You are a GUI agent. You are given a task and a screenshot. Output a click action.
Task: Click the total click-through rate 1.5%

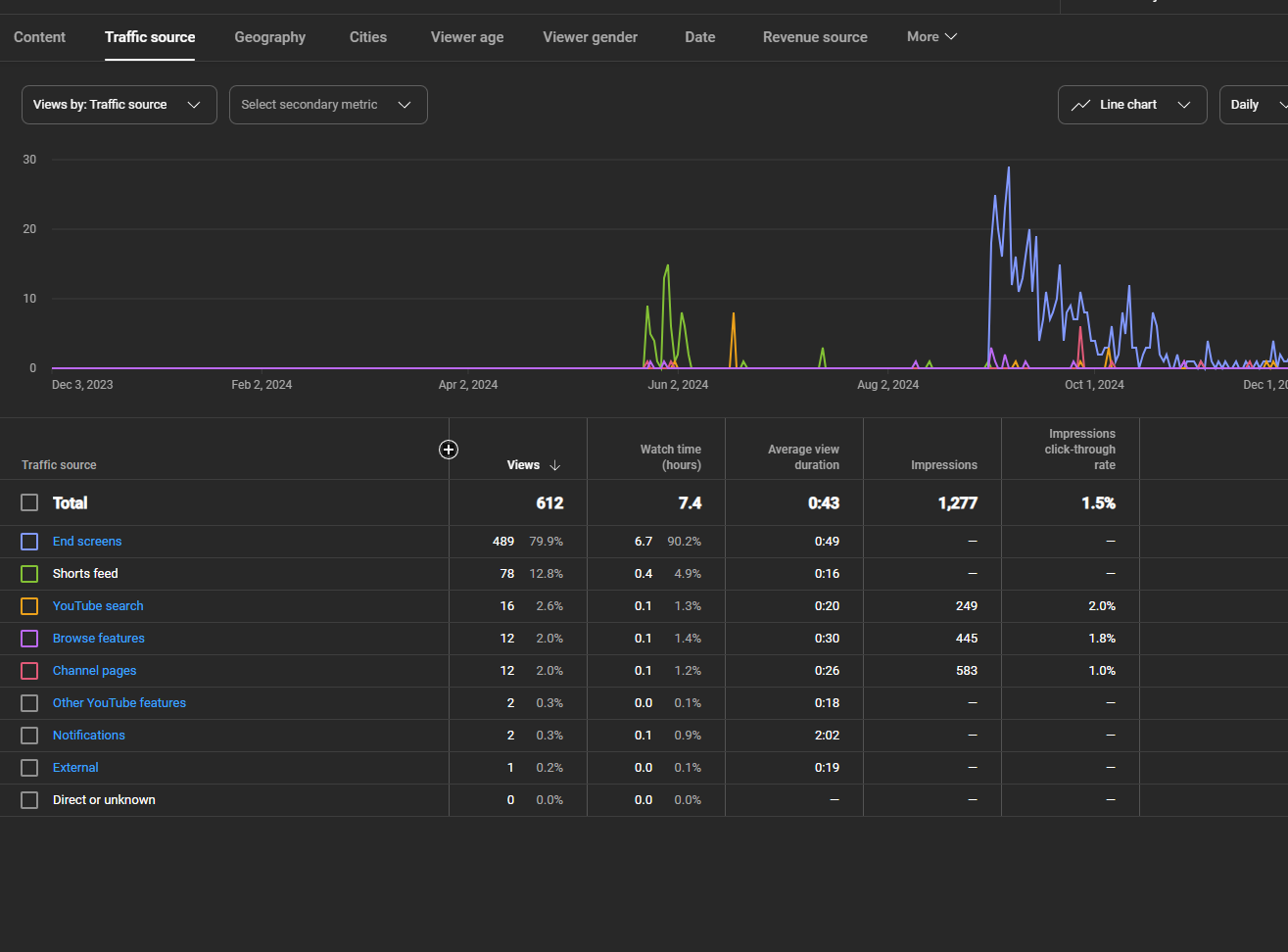point(1098,502)
